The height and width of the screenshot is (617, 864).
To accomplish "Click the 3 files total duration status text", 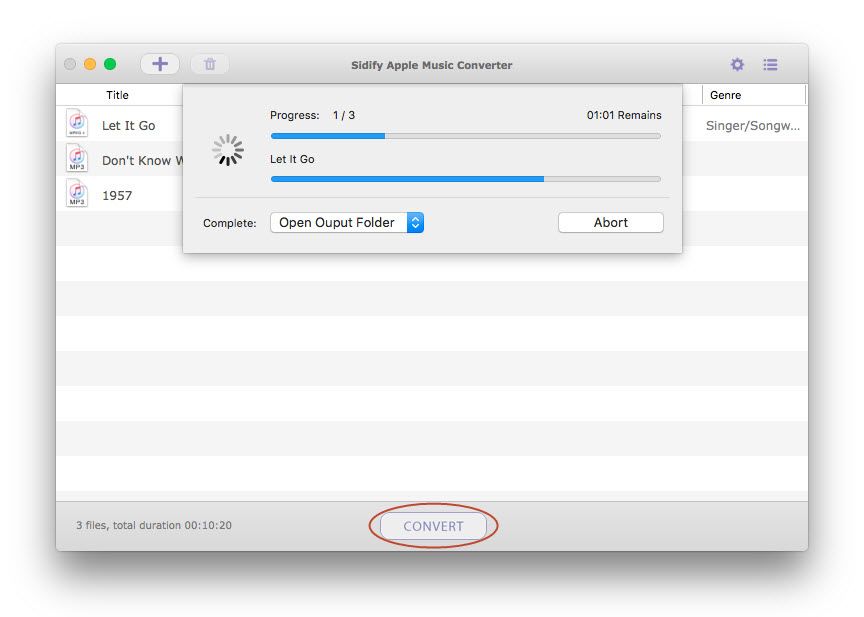I will (154, 525).
